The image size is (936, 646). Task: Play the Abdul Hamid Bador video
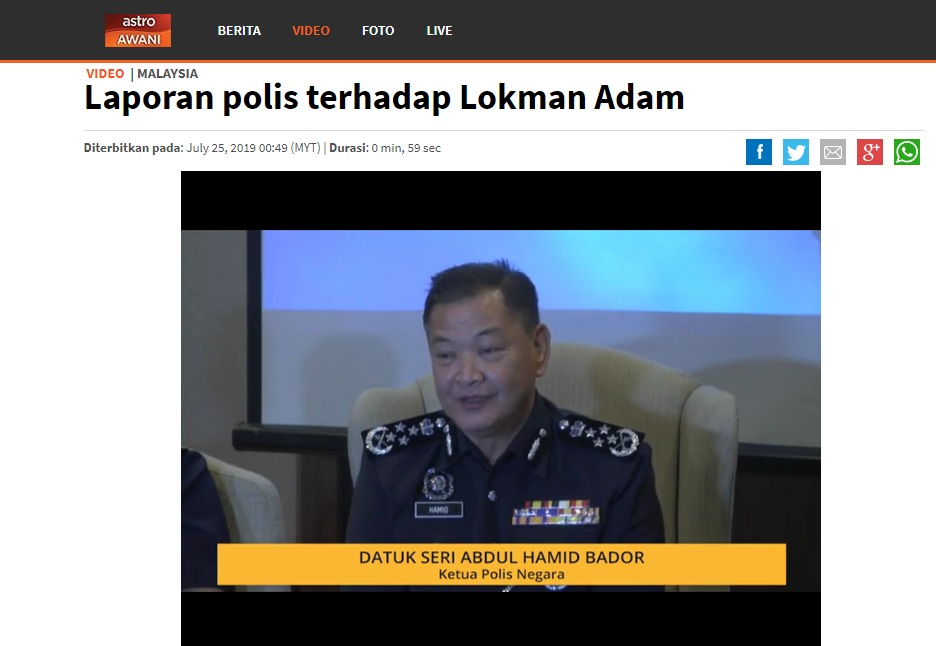(x=501, y=408)
